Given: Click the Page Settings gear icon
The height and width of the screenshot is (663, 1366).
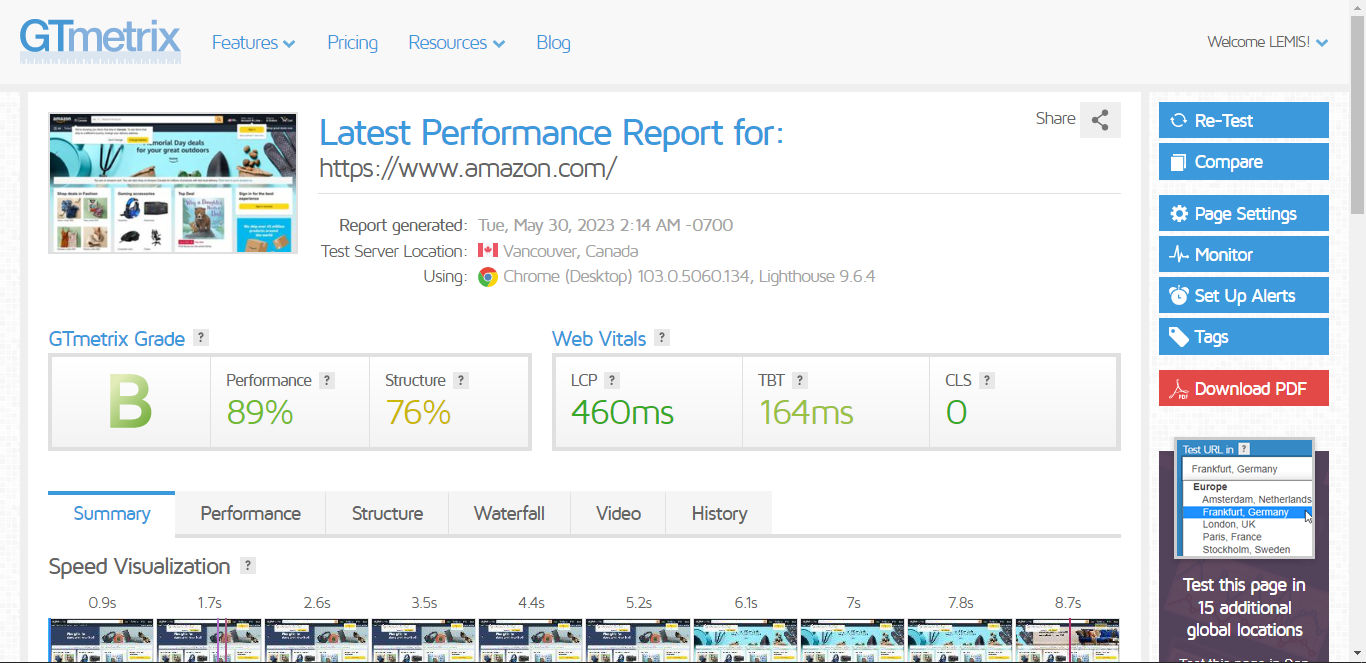Looking at the screenshot, I should pos(1178,214).
